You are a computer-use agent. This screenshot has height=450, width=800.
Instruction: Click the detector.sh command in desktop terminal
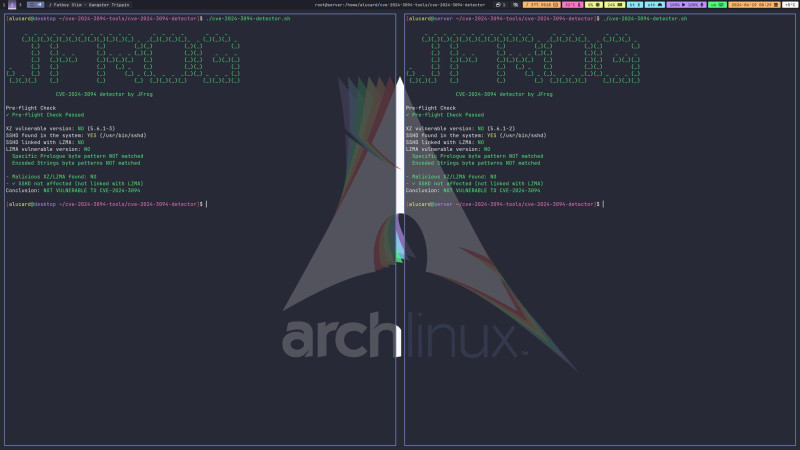coord(248,18)
